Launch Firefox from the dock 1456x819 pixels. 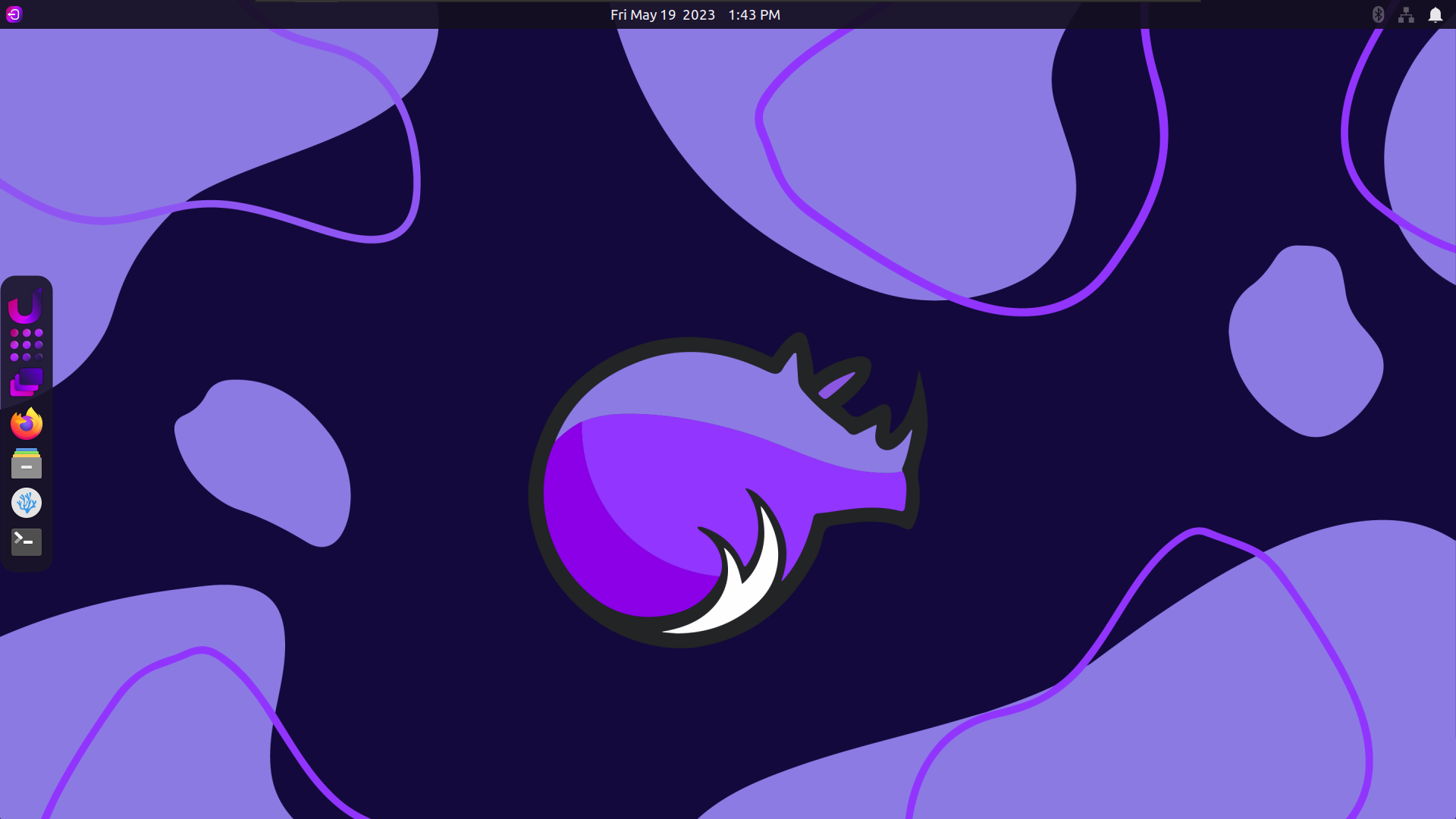26,423
